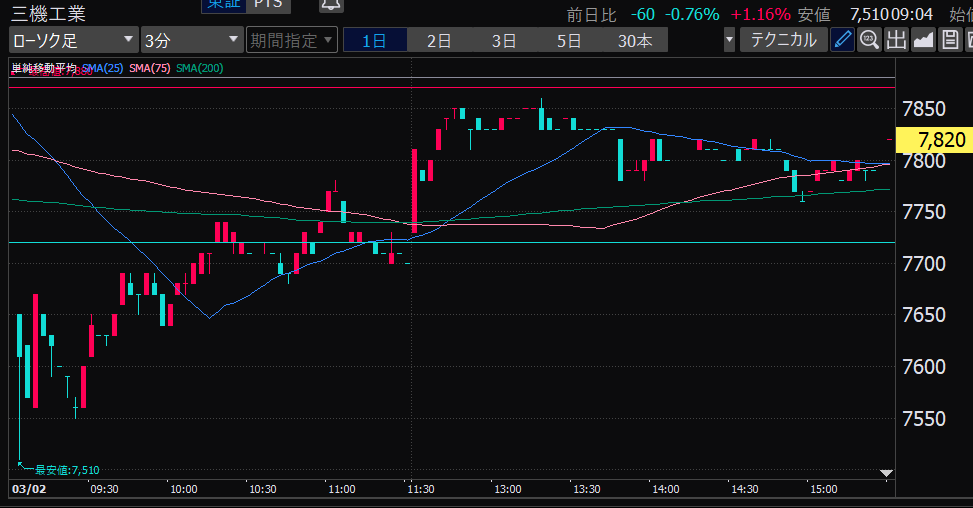
Task: Toggle the SMA(25) indicator label
Action: click(x=101, y=67)
